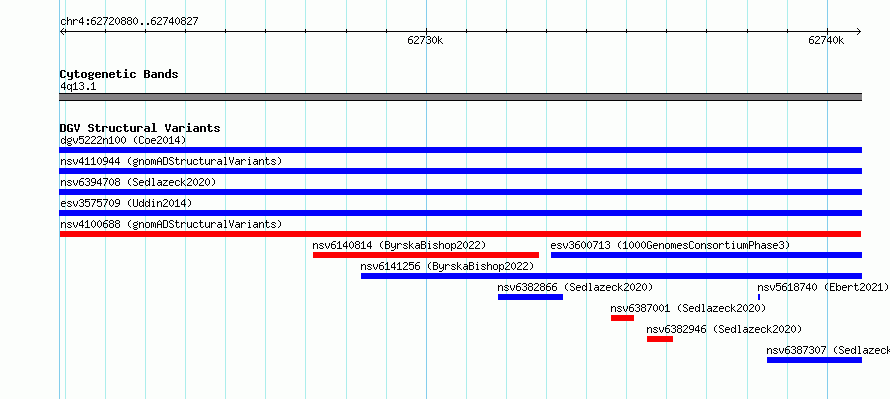Viewport: 890px width, 399px height.
Task: Click the 62740k ruler mark
Action: [826, 40]
